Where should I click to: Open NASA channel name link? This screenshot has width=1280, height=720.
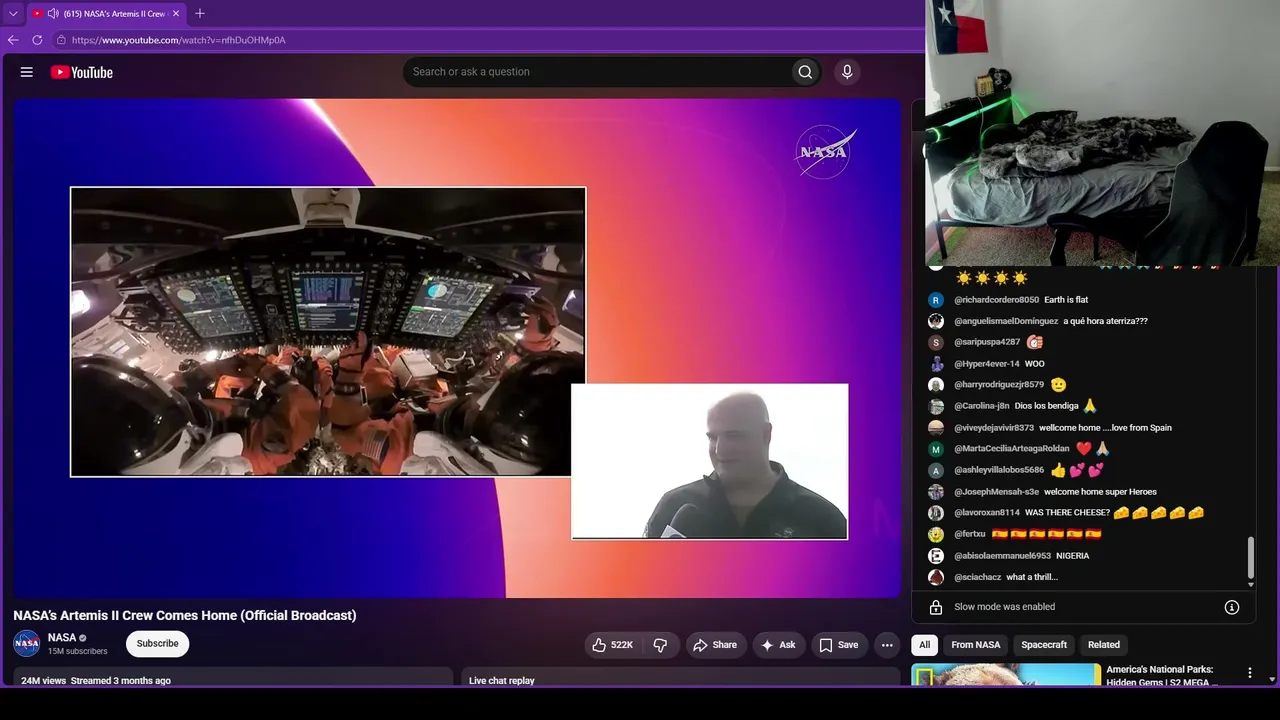point(62,638)
